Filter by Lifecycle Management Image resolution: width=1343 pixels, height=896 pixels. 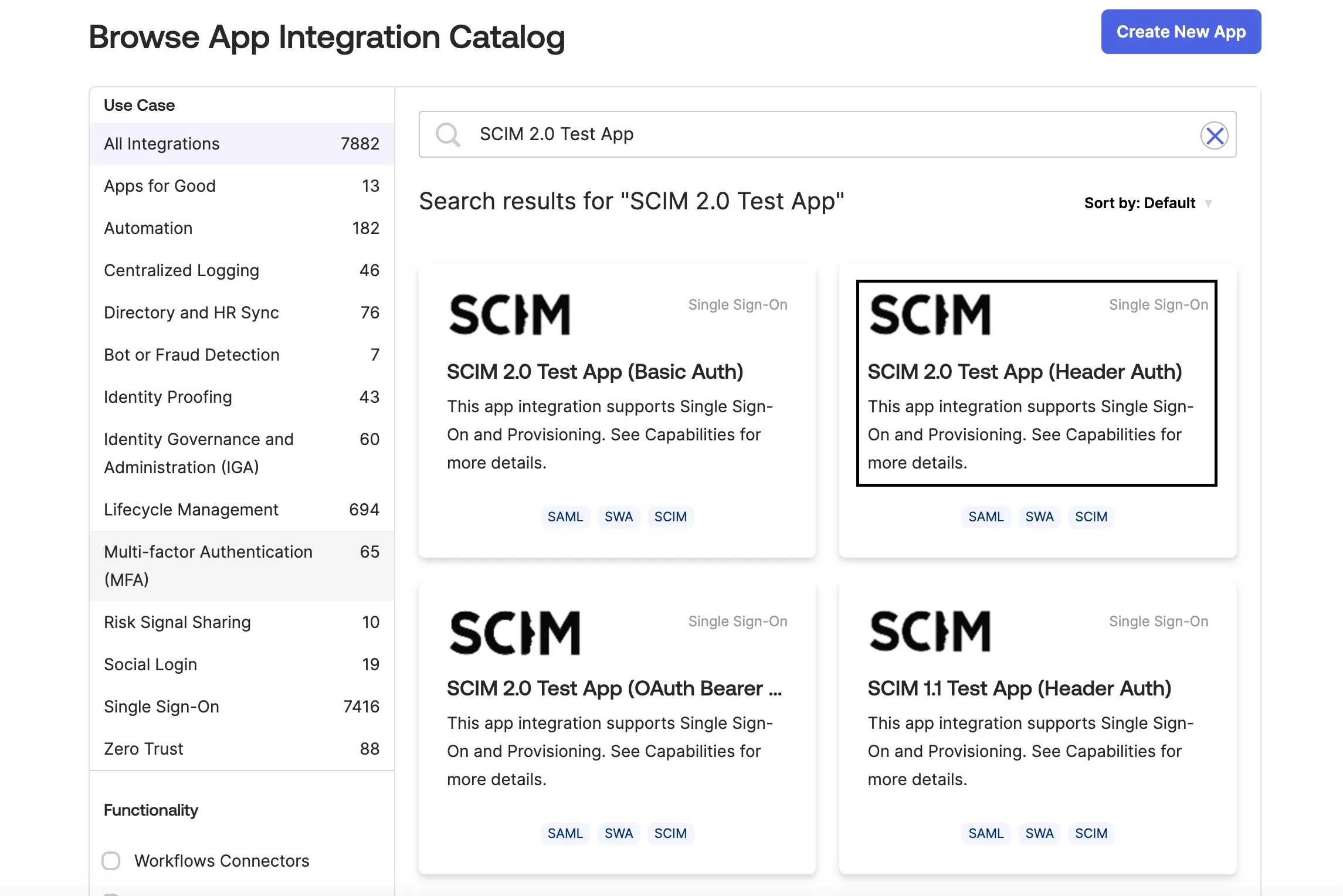pos(242,510)
